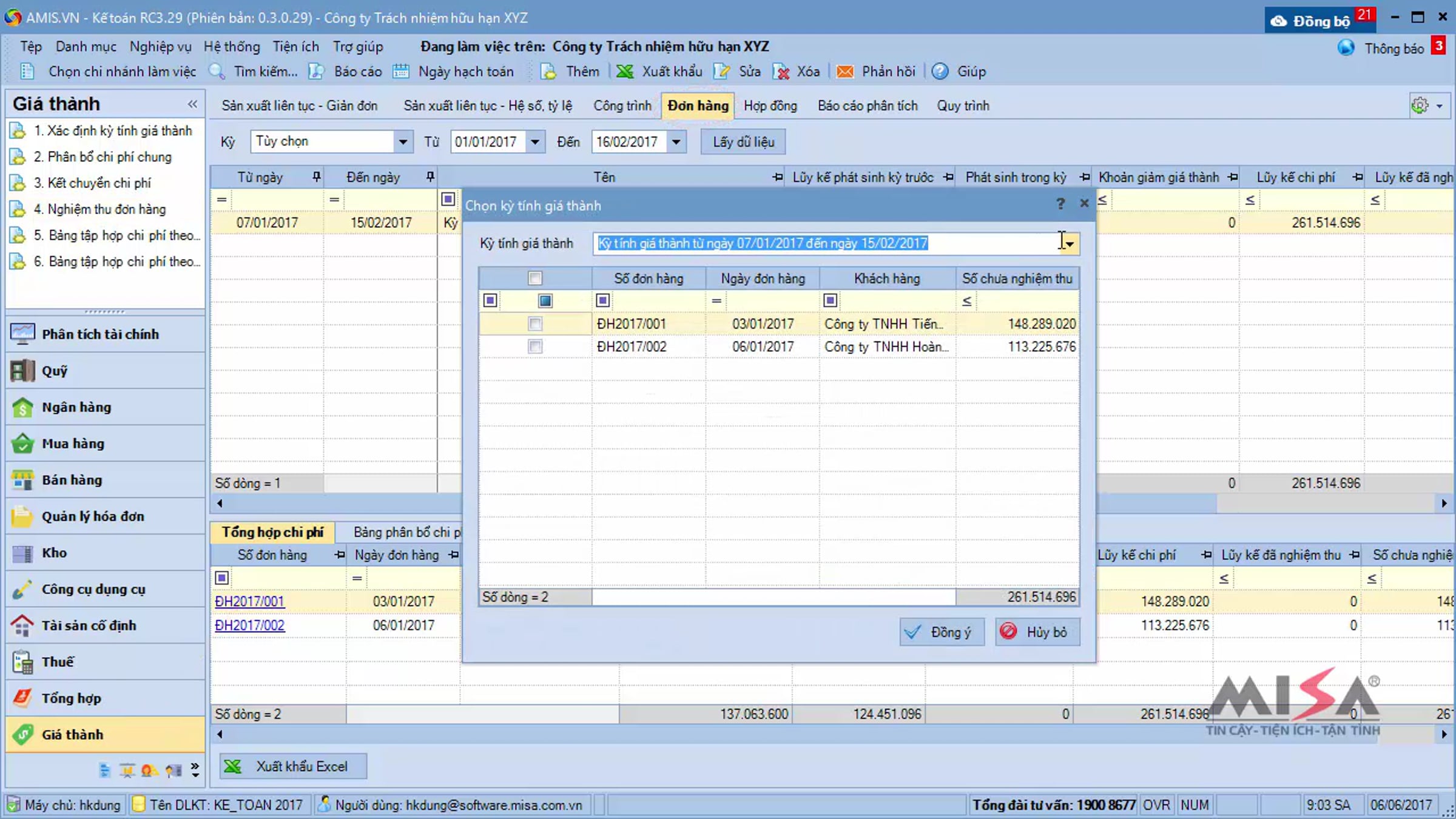This screenshot has width=1456, height=819.
Task: Switch to the Công trình tab
Action: click(x=622, y=106)
